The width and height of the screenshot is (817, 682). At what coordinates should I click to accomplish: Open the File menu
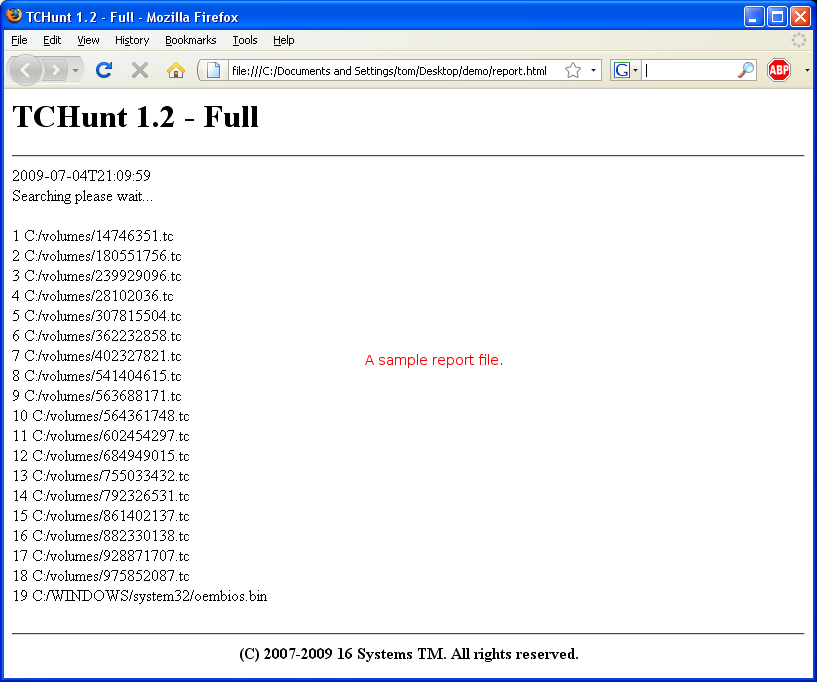[19, 40]
